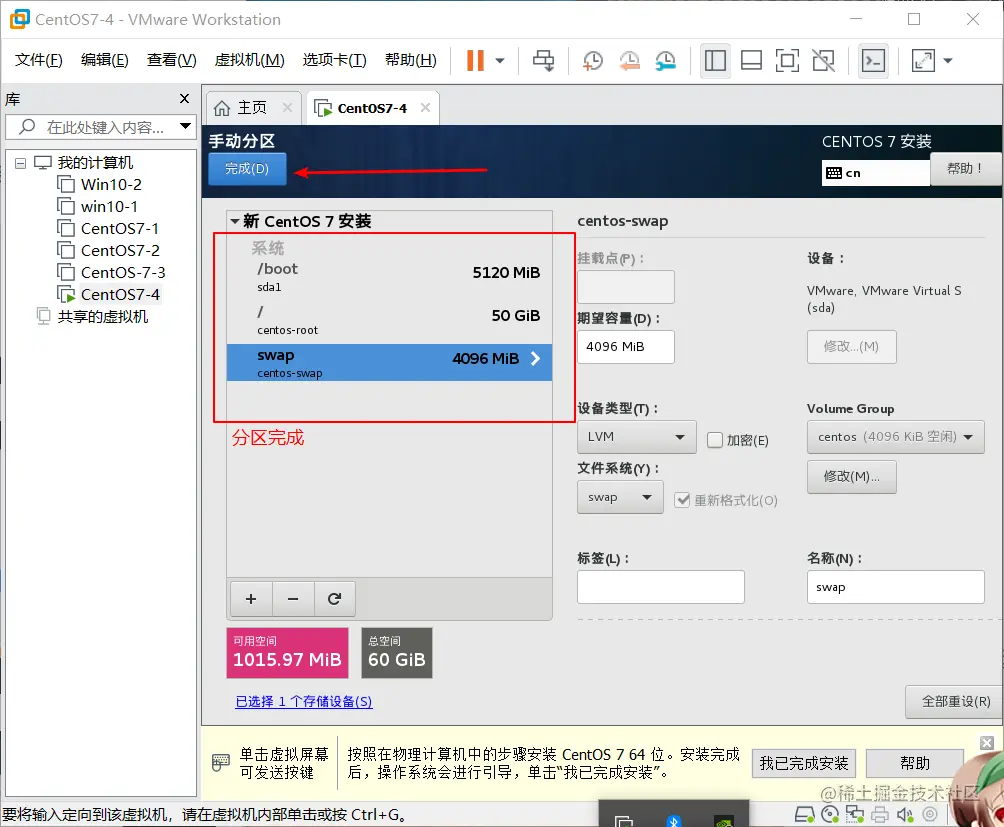Click the printer status bar icon
The image size is (1004, 827).
point(880,815)
